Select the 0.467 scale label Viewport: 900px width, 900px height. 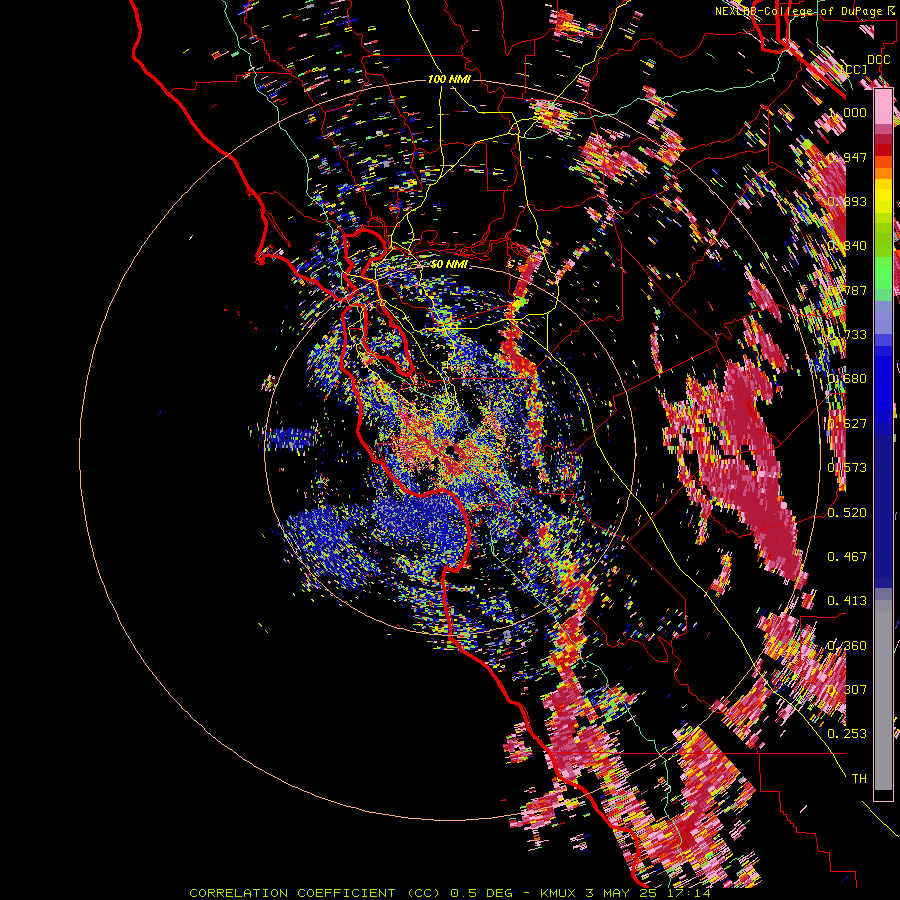pos(848,557)
